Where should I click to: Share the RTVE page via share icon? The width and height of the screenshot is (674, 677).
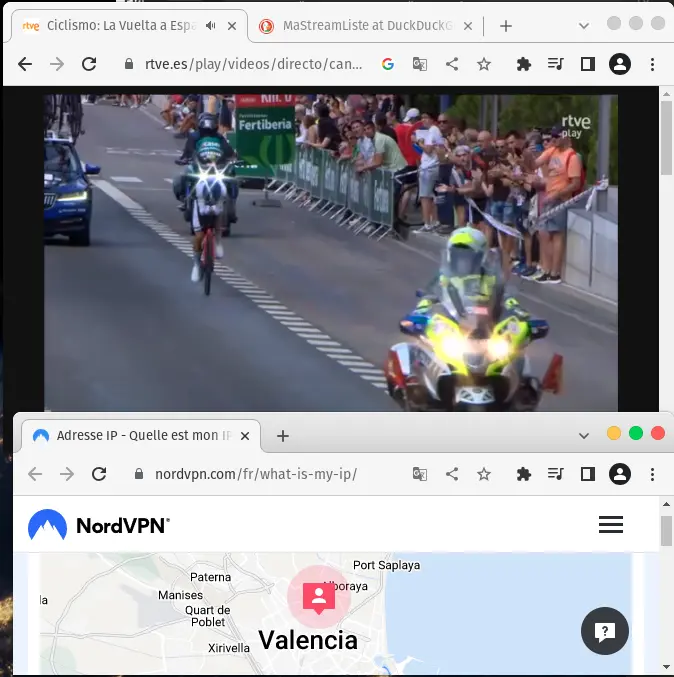pos(452,64)
